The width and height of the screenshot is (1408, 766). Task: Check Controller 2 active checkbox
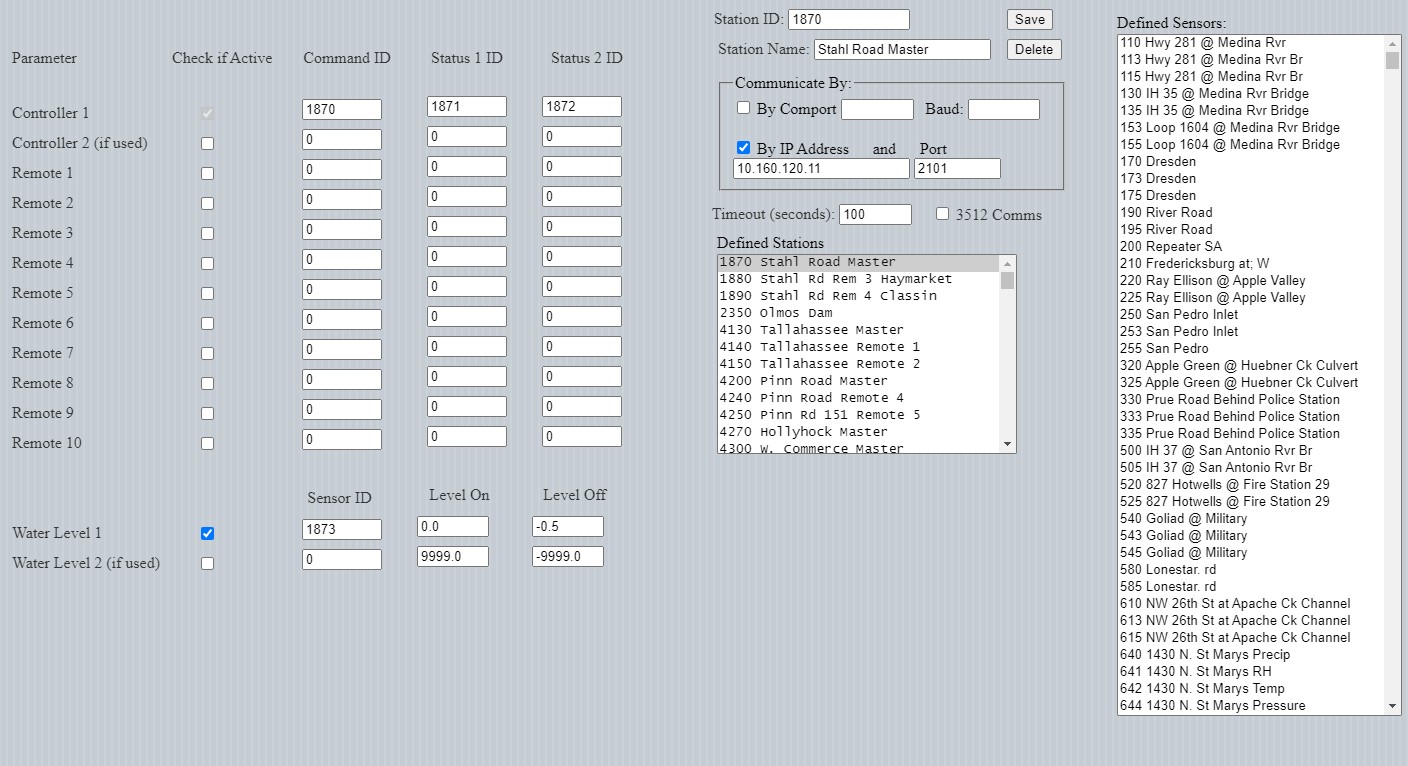[207, 143]
